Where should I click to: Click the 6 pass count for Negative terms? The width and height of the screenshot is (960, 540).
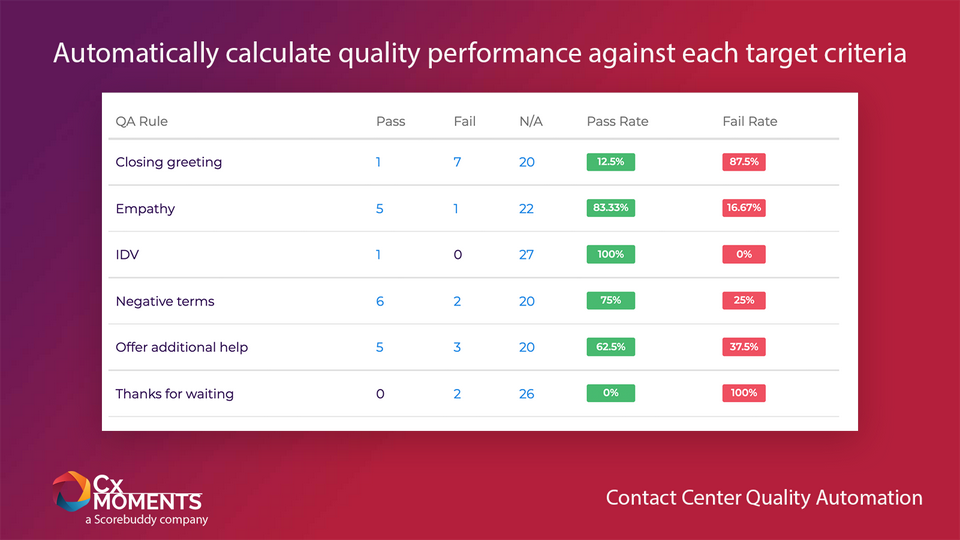click(x=380, y=301)
